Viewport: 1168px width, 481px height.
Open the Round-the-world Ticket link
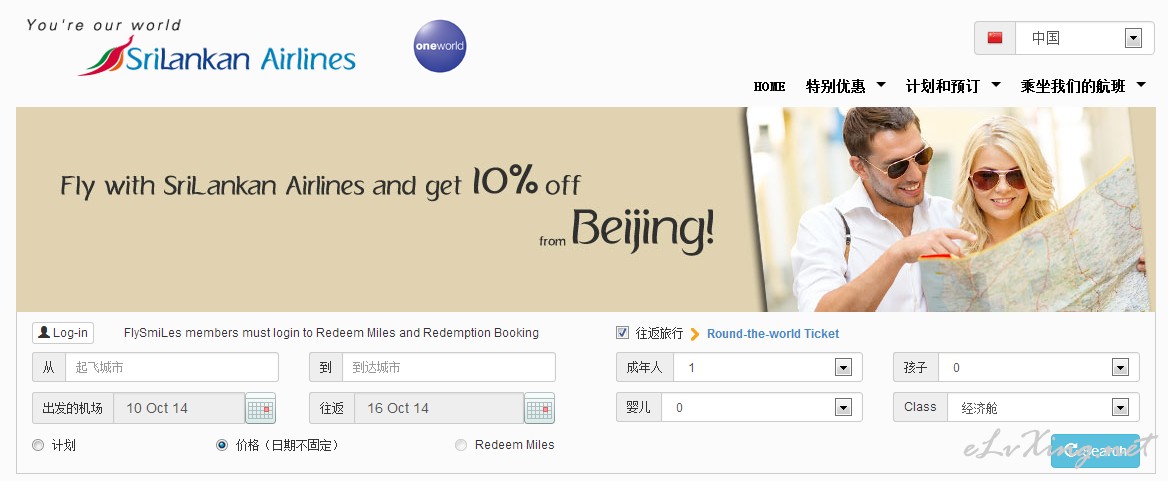pos(772,334)
